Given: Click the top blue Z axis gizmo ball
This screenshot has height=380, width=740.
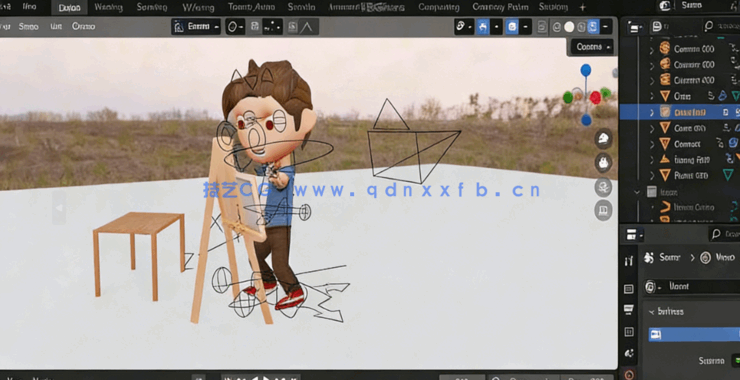Looking at the screenshot, I should [x=586, y=70].
